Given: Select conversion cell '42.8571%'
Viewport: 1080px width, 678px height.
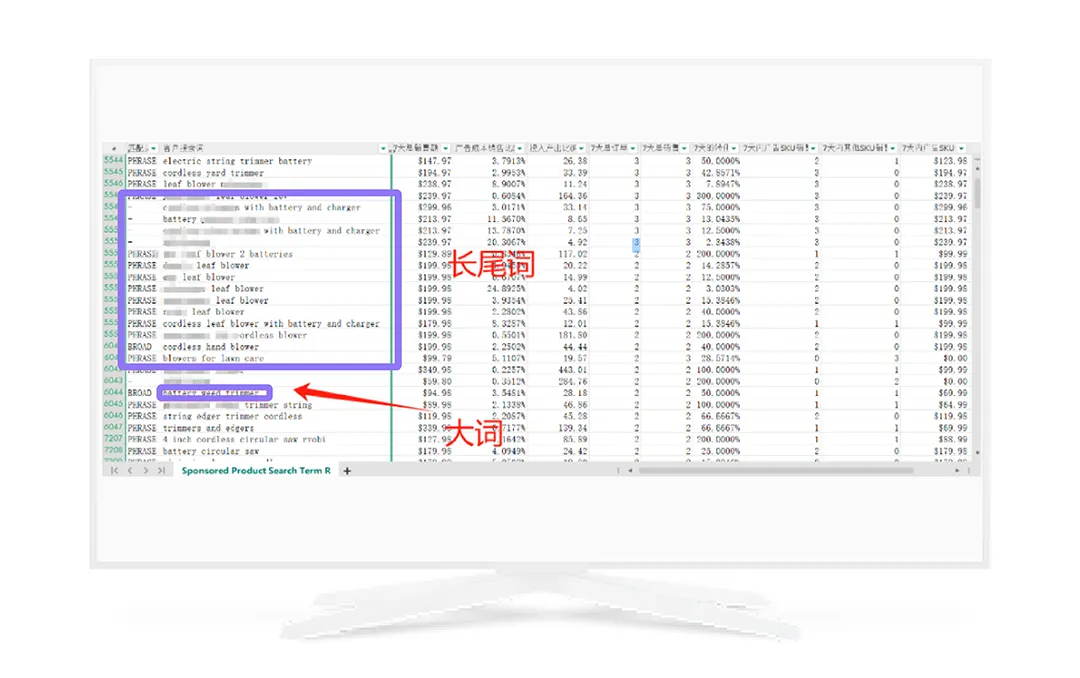Looking at the screenshot, I should 721,173.
